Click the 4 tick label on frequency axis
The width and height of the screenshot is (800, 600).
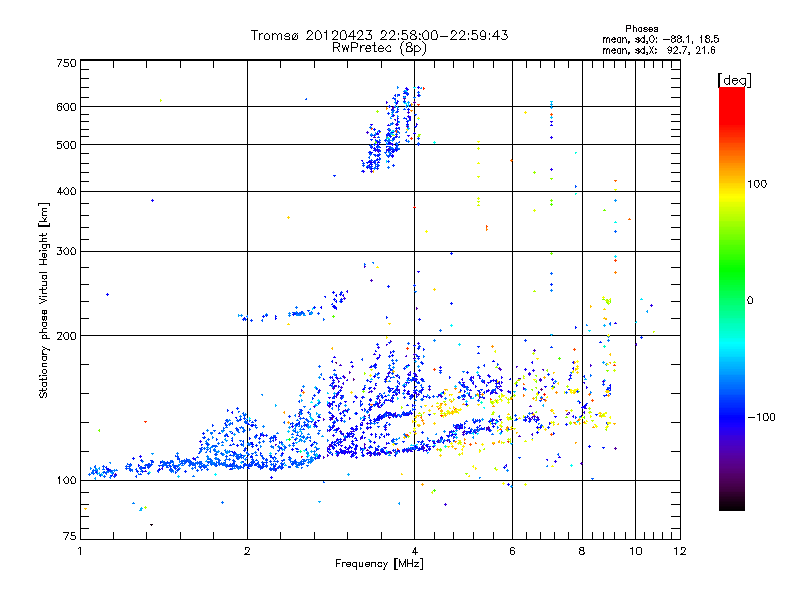414,551
